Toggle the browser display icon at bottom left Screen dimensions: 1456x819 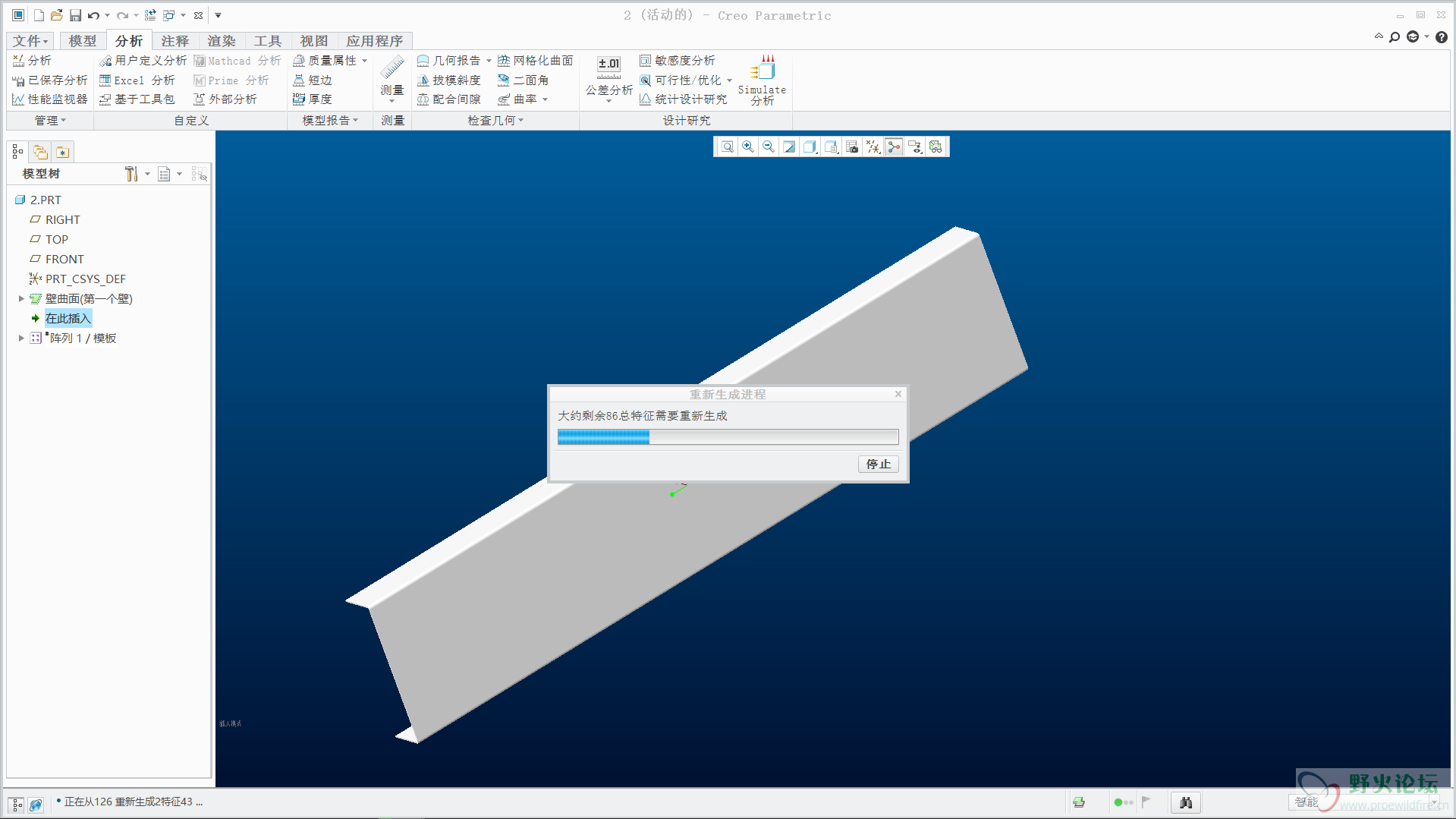[x=36, y=805]
